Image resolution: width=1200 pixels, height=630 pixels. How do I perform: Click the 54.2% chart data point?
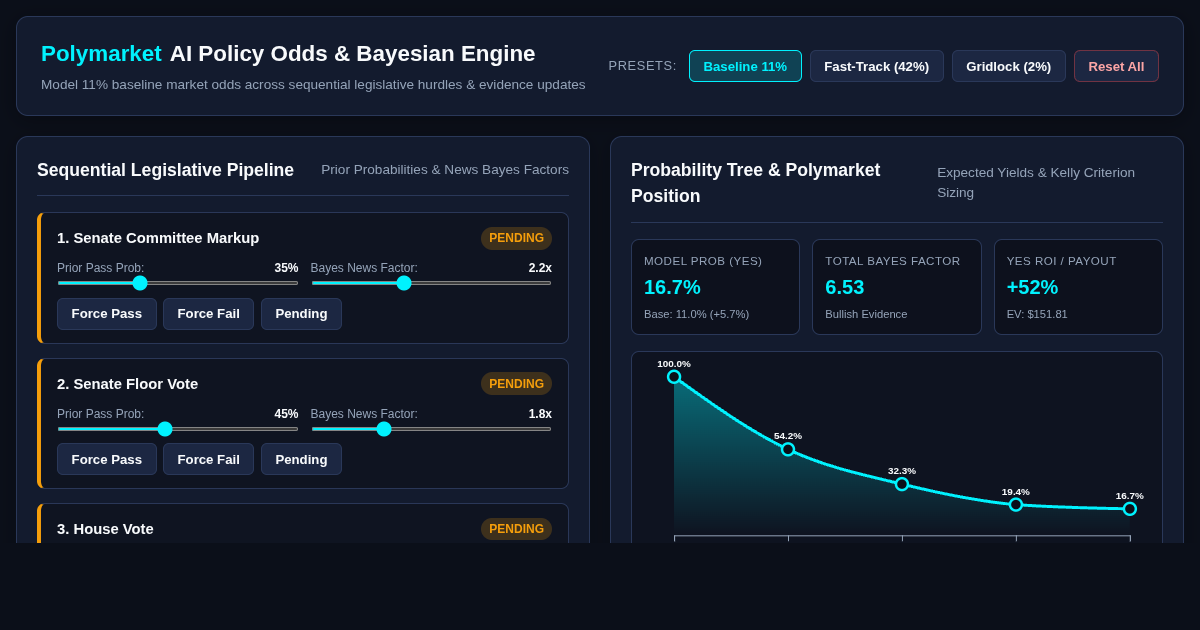[788, 449]
